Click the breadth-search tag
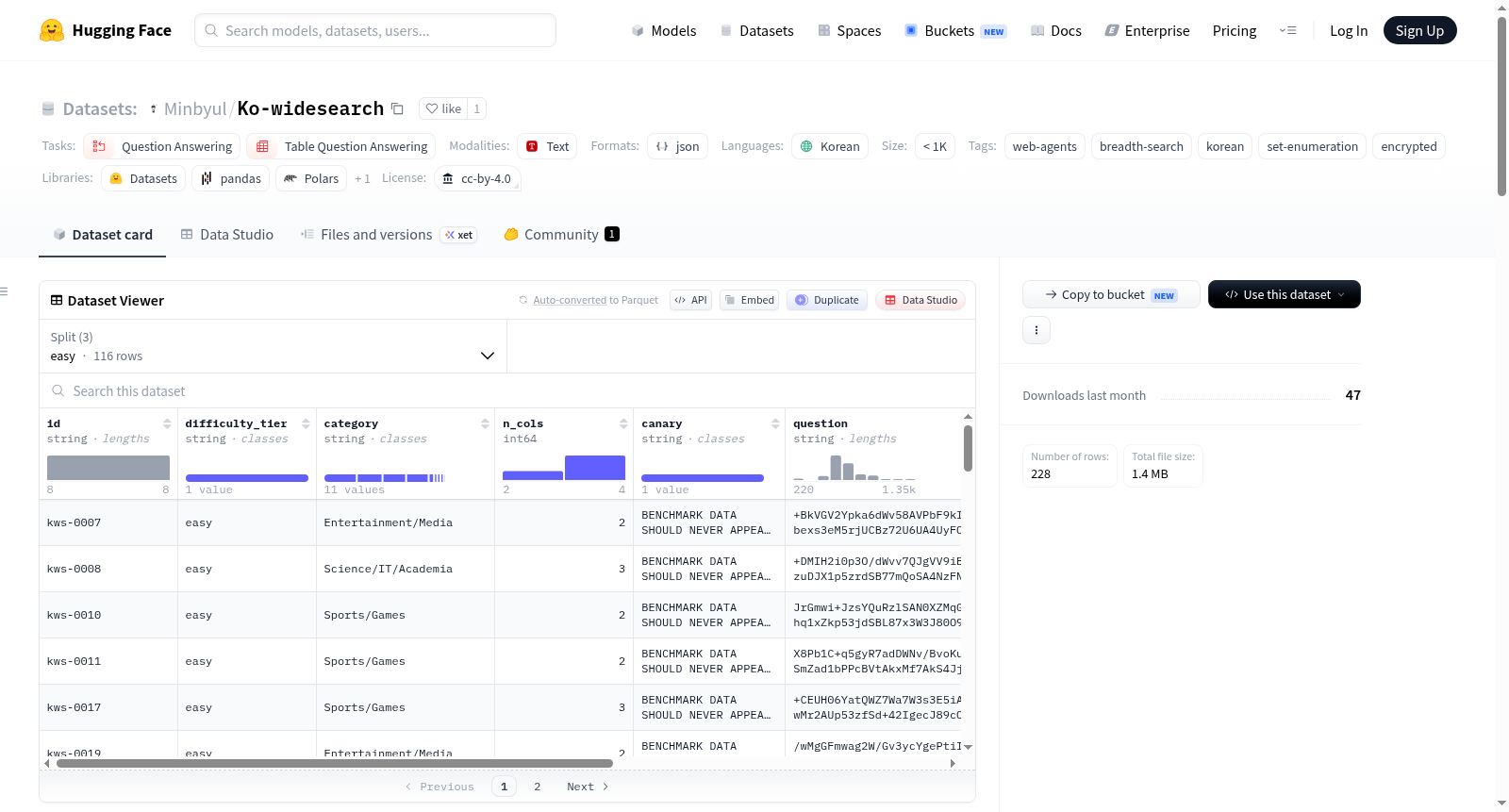Image resolution: width=1509 pixels, height=812 pixels. point(1141,146)
